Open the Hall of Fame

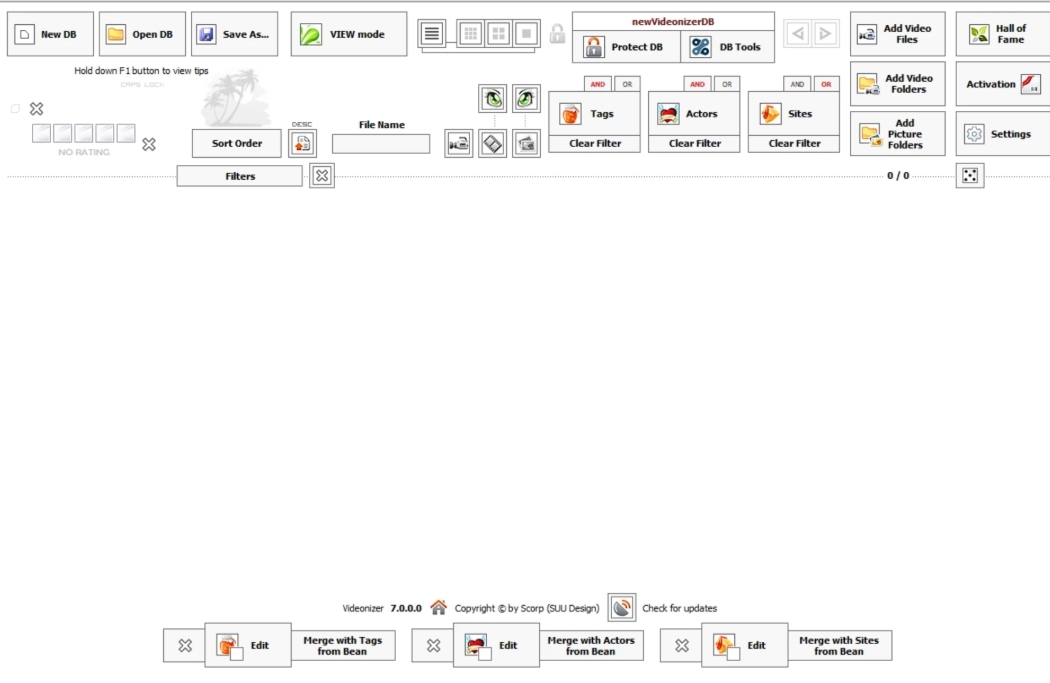click(x=1003, y=34)
